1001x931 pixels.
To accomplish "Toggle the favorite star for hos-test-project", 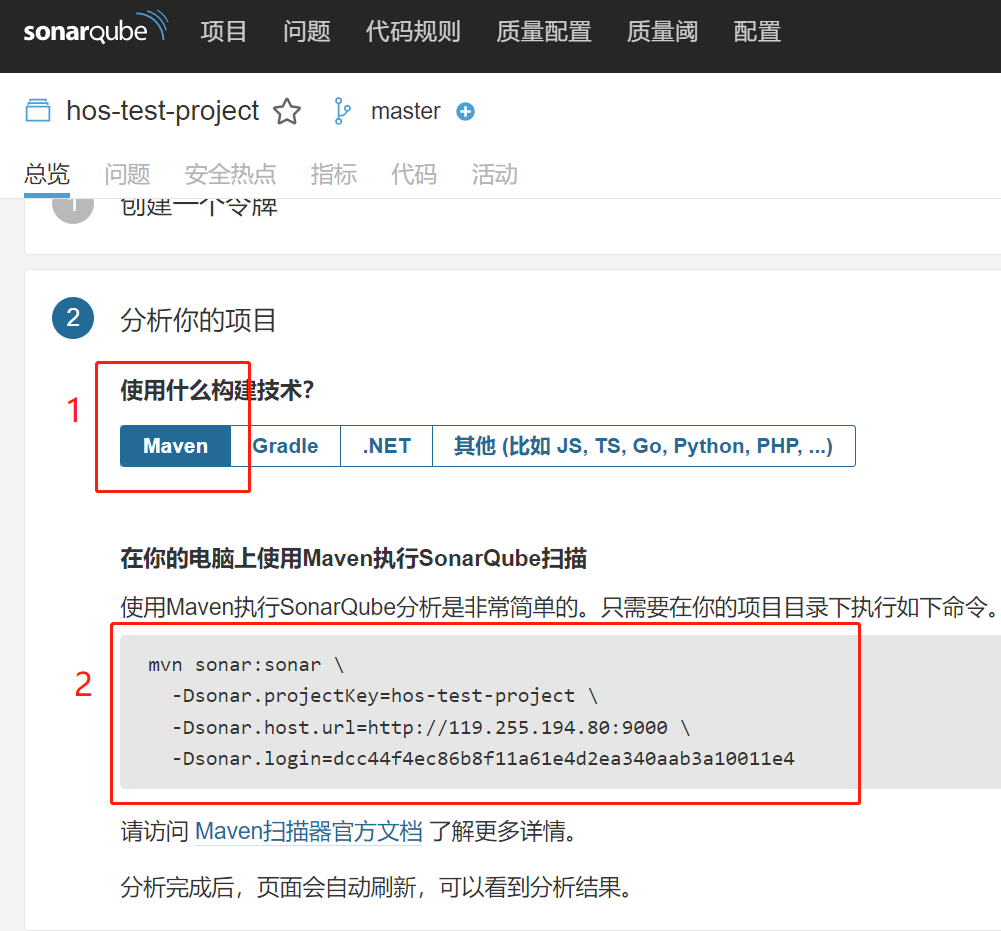I will tap(286, 111).
